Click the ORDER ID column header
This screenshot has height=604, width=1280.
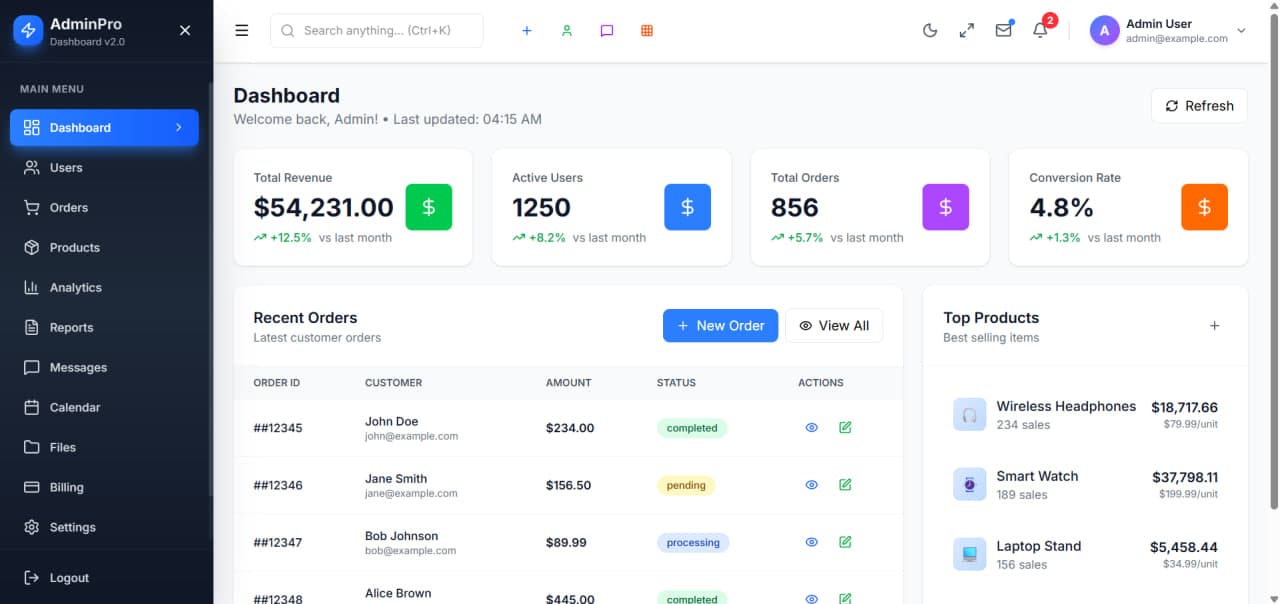point(277,383)
